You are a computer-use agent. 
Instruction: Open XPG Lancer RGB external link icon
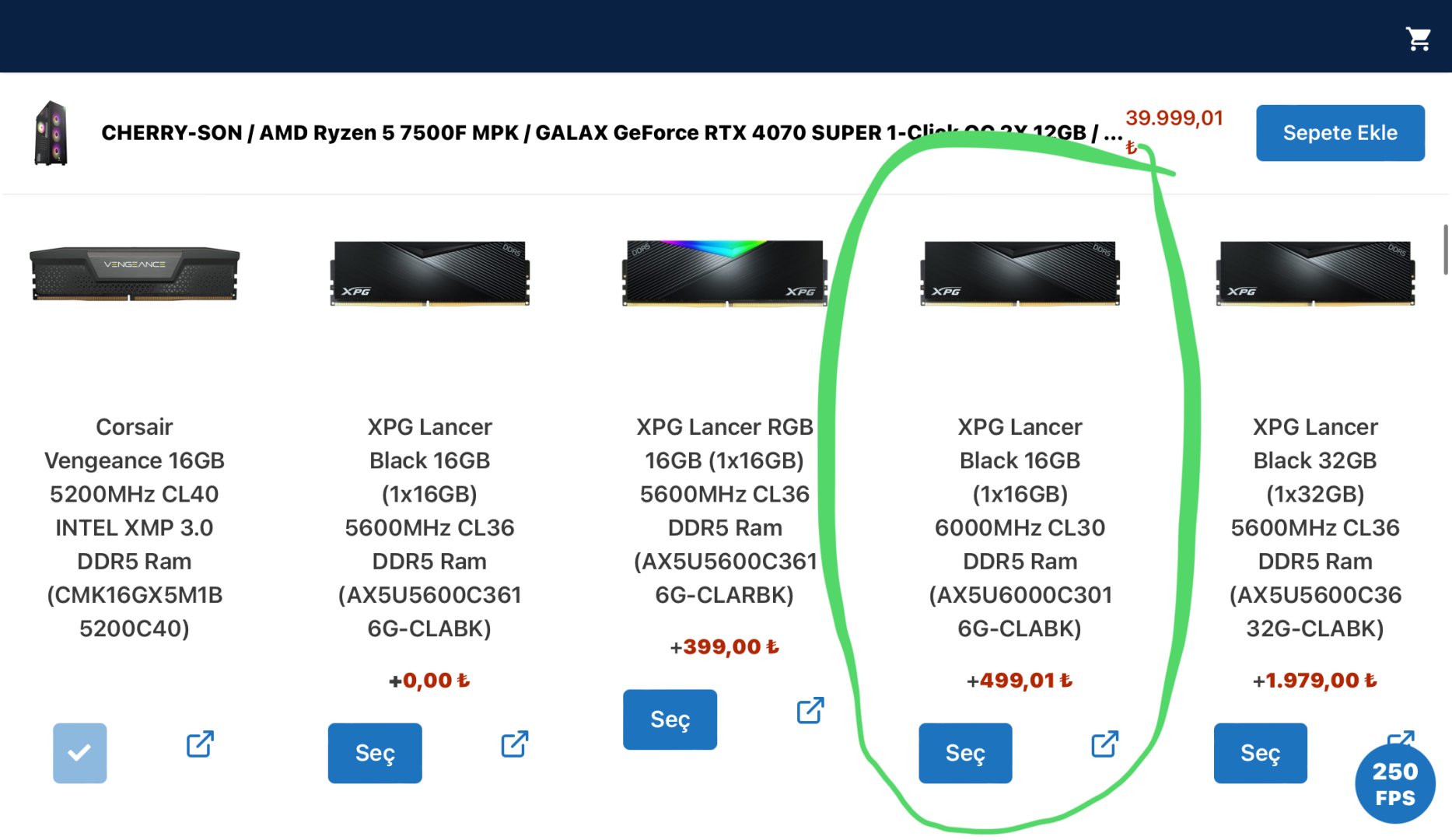(810, 710)
